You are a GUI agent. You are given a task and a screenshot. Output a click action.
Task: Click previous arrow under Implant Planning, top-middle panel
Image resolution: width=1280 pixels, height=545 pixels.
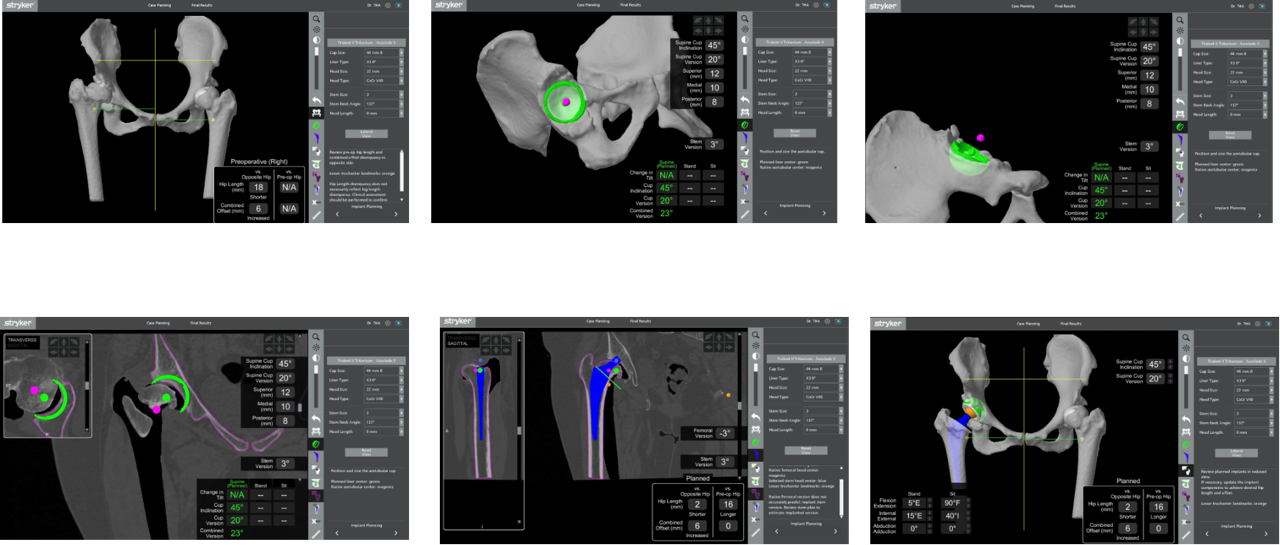click(766, 214)
